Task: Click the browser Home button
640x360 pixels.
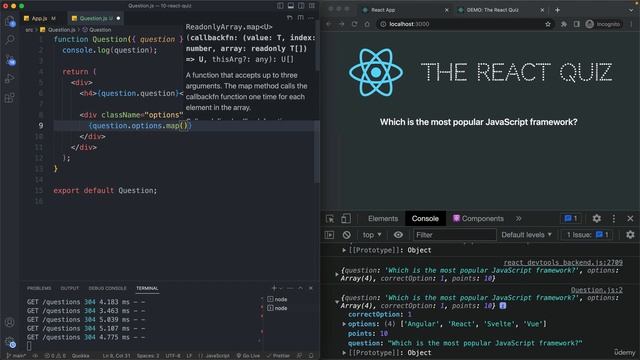Action: pyautogui.click(x=367, y=24)
